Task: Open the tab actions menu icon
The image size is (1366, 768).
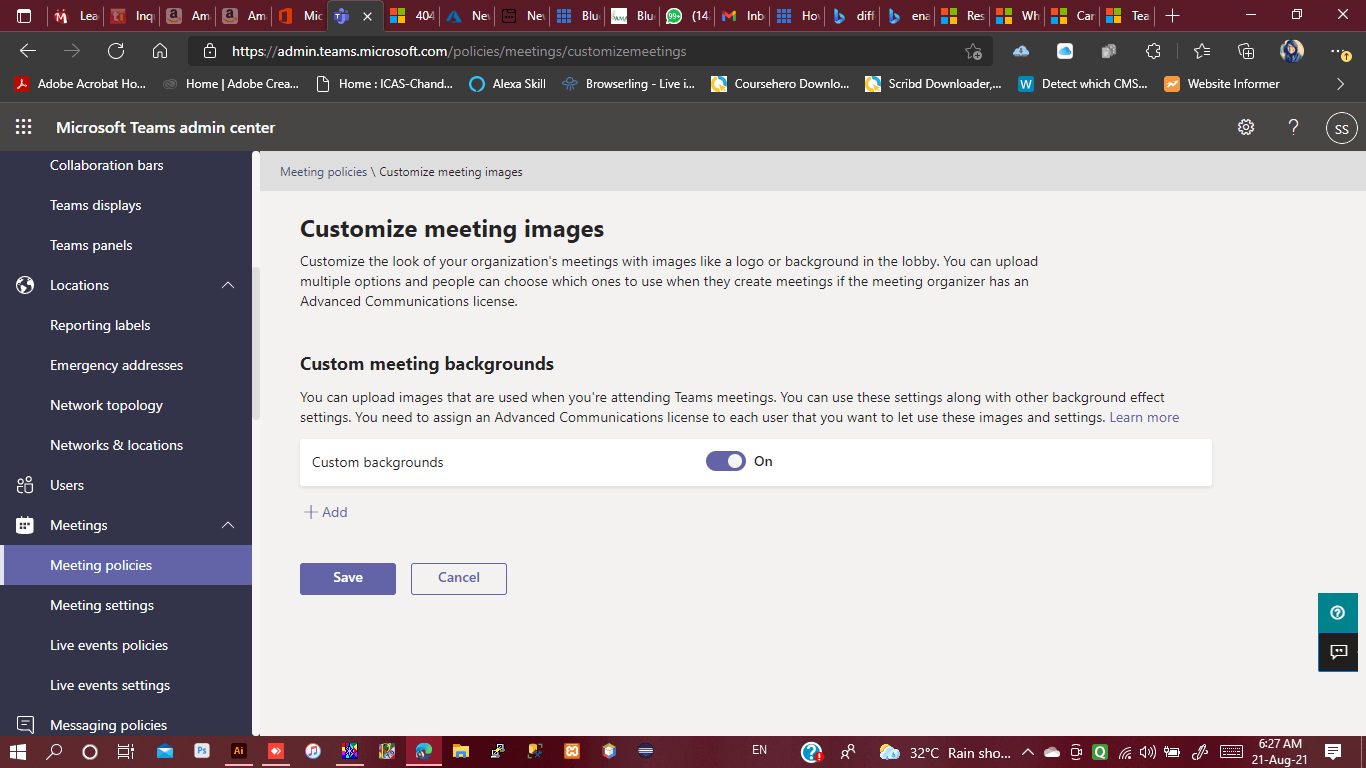Action: click(x=24, y=16)
